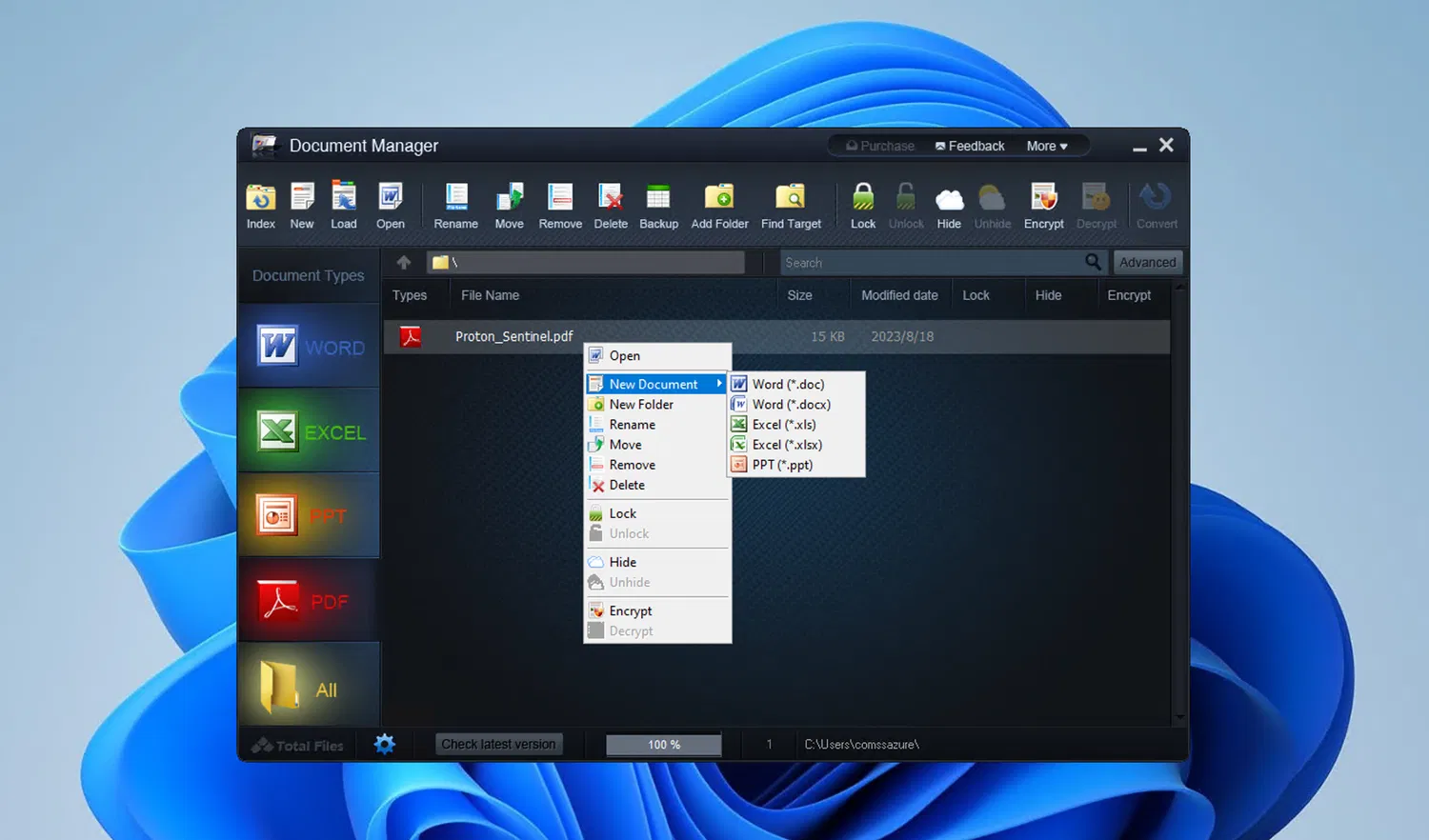
Task: Open the Find Target tool
Action: (790, 198)
